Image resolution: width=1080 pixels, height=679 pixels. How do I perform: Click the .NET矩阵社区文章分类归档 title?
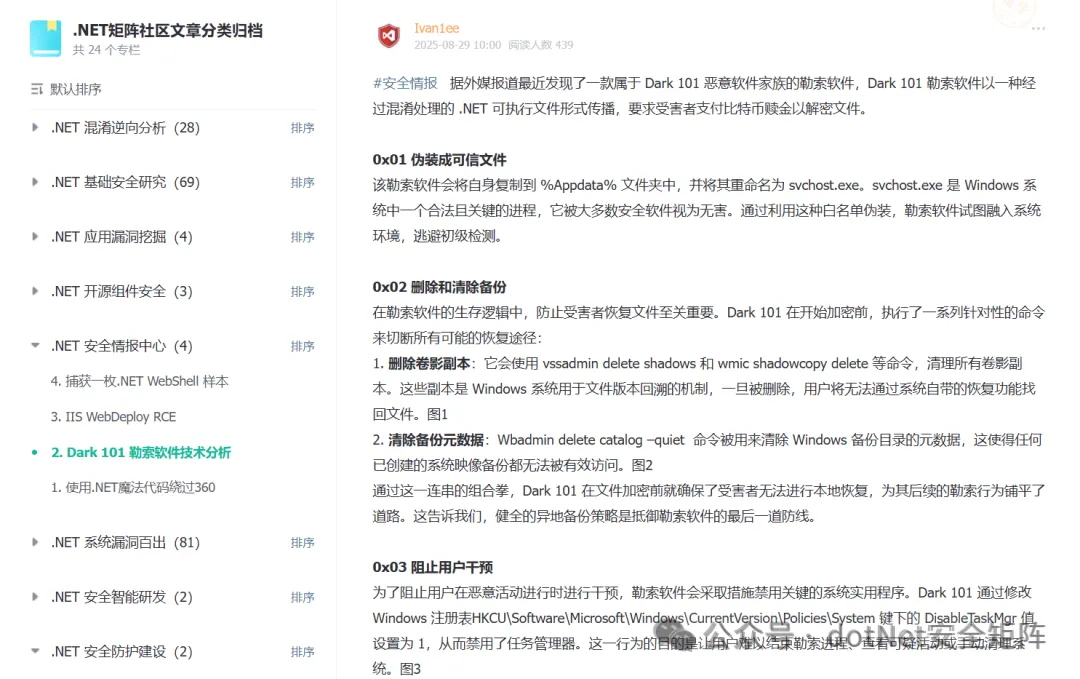pos(167,30)
